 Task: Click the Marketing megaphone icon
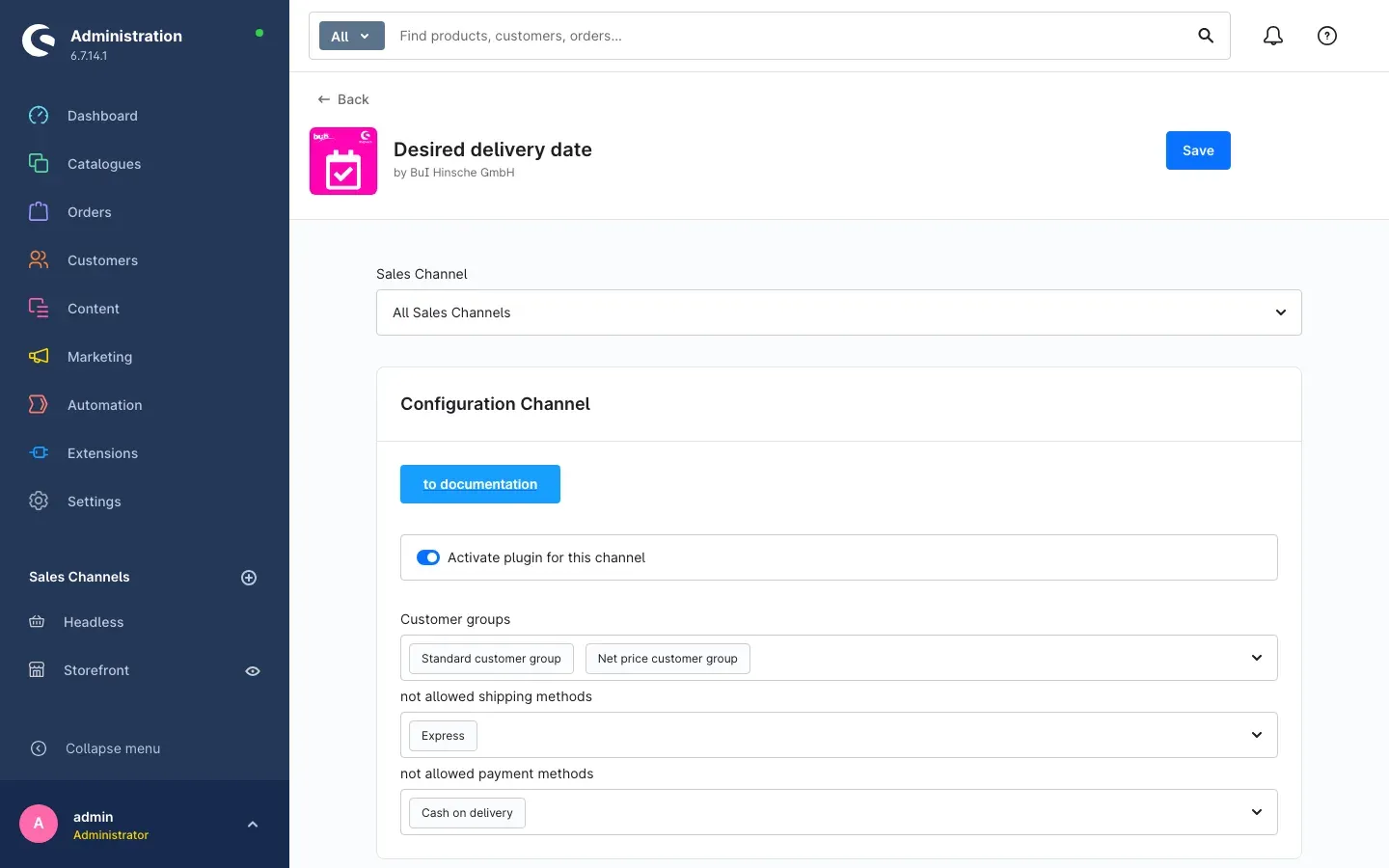pos(39,357)
